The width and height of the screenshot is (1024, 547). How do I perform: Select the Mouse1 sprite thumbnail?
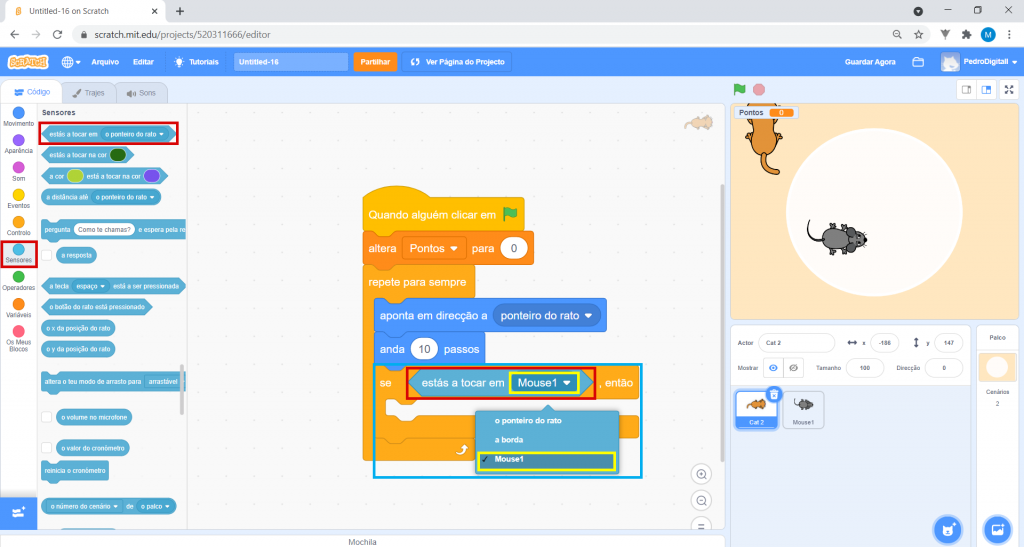pyautogui.click(x=803, y=410)
